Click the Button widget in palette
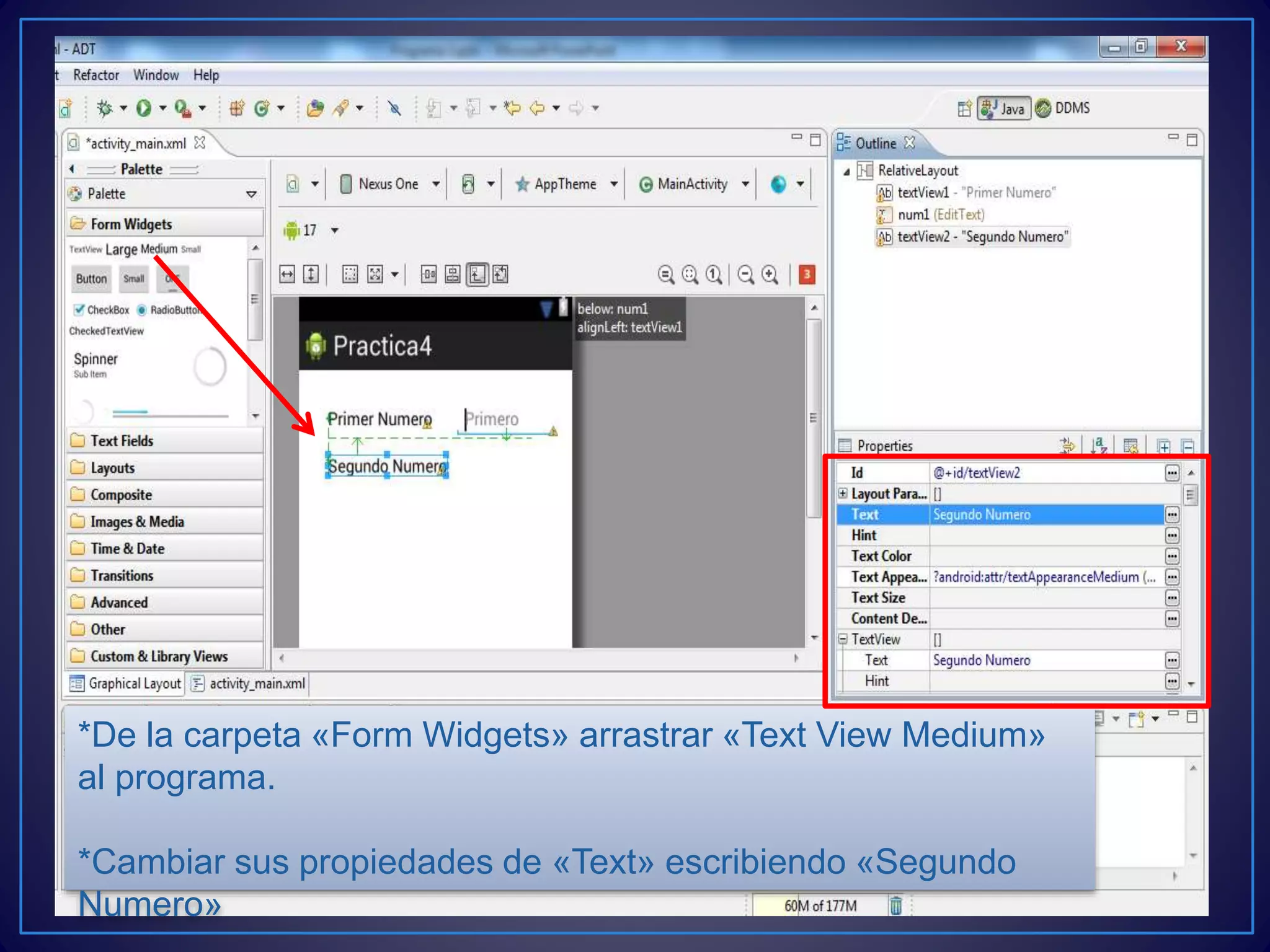Viewport: 1270px width, 952px height. (x=91, y=279)
